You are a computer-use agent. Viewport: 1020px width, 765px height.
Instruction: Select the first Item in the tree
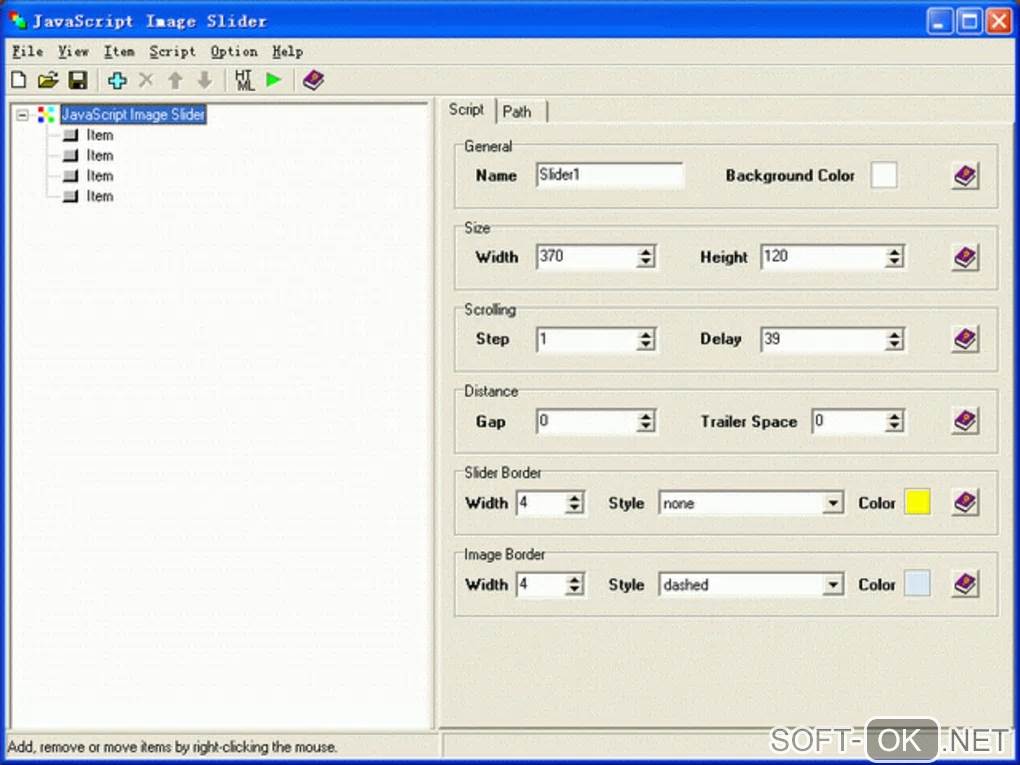pyautogui.click(x=100, y=135)
